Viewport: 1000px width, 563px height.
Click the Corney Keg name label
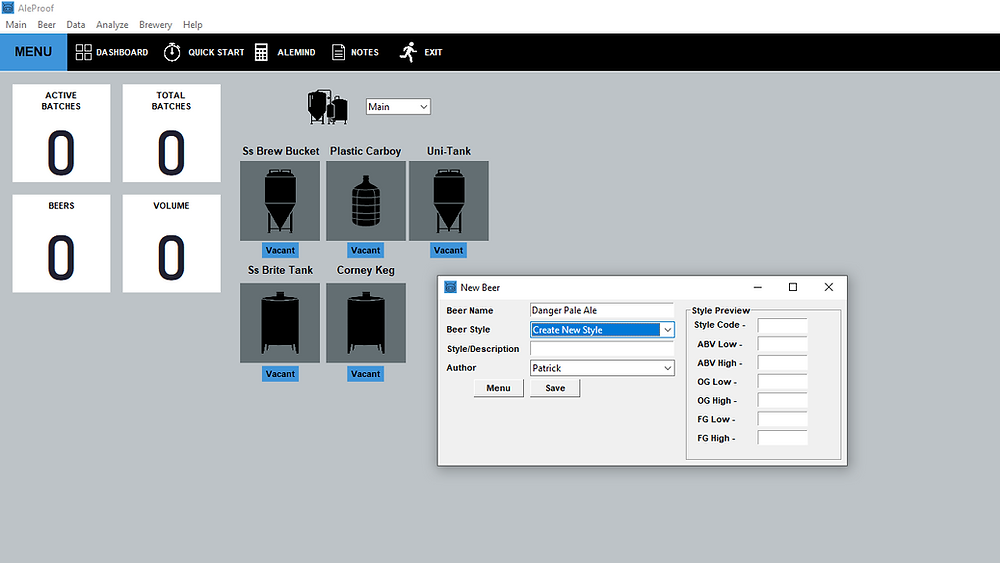tap(365, 270)
